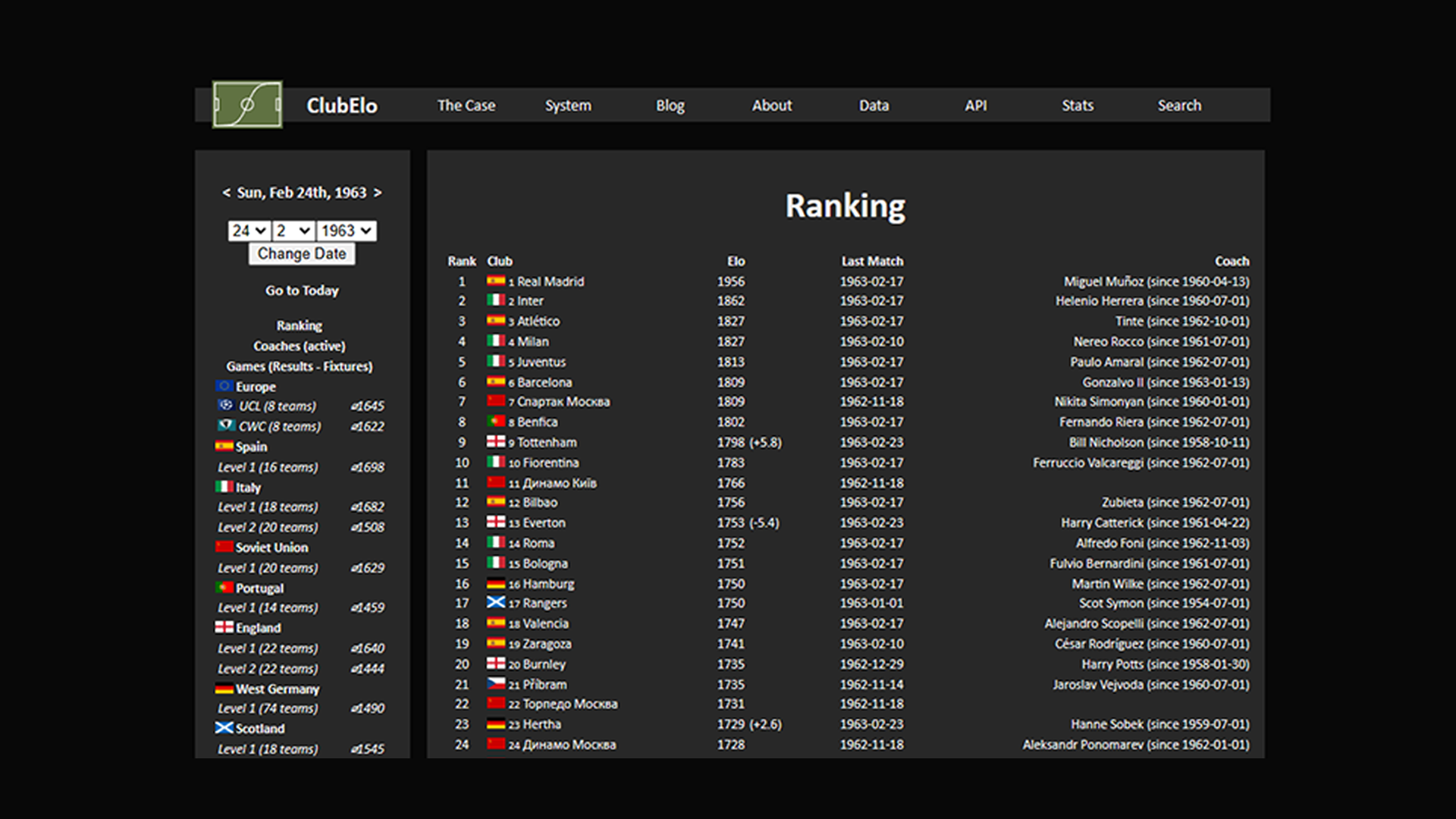Open Spain Level 1 (16 teams)
Screen dimensions: 1456x819
click(x=268, y=467)
